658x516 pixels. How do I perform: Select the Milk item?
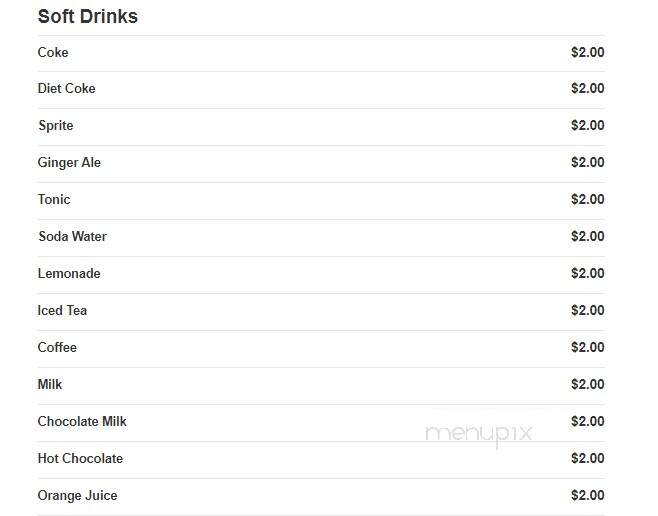(x=50, y=384)
